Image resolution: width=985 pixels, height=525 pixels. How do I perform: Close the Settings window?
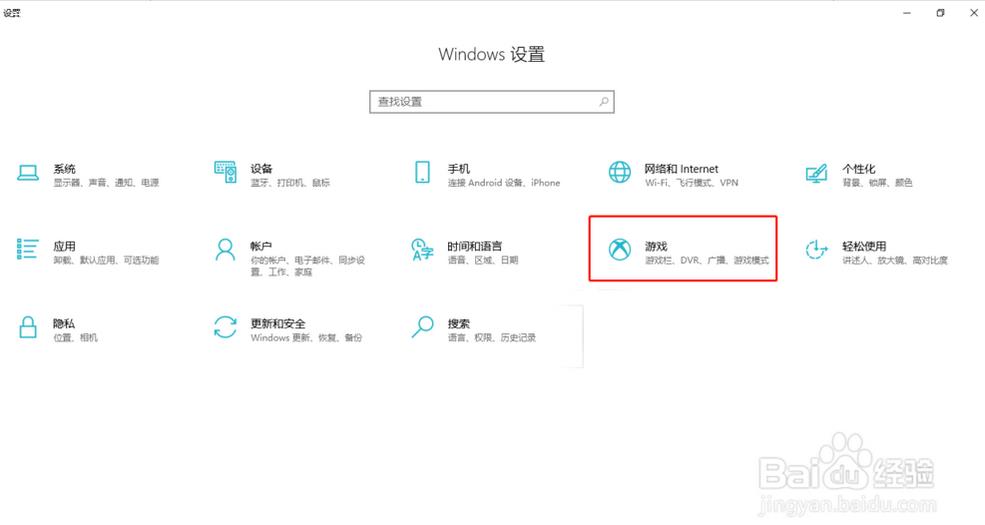pos(974,13)
